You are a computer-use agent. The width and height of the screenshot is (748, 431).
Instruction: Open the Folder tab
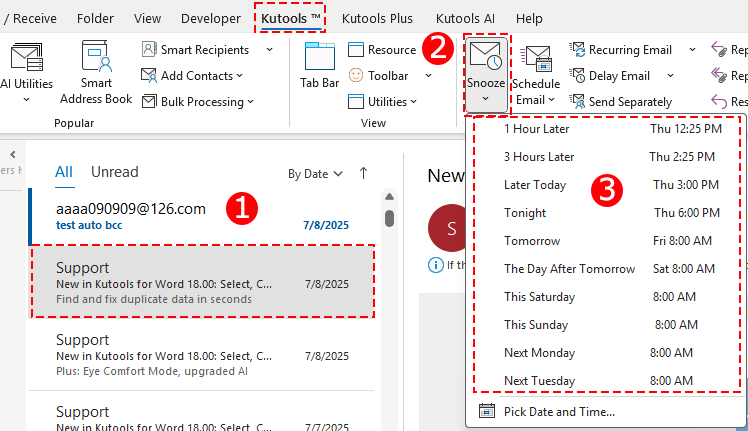point(95,18)
